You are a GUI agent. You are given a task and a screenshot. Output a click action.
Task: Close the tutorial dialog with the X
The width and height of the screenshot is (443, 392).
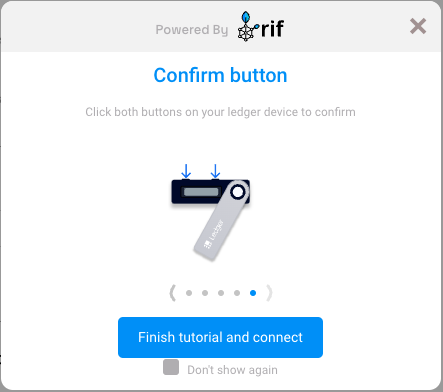point(418,26)
